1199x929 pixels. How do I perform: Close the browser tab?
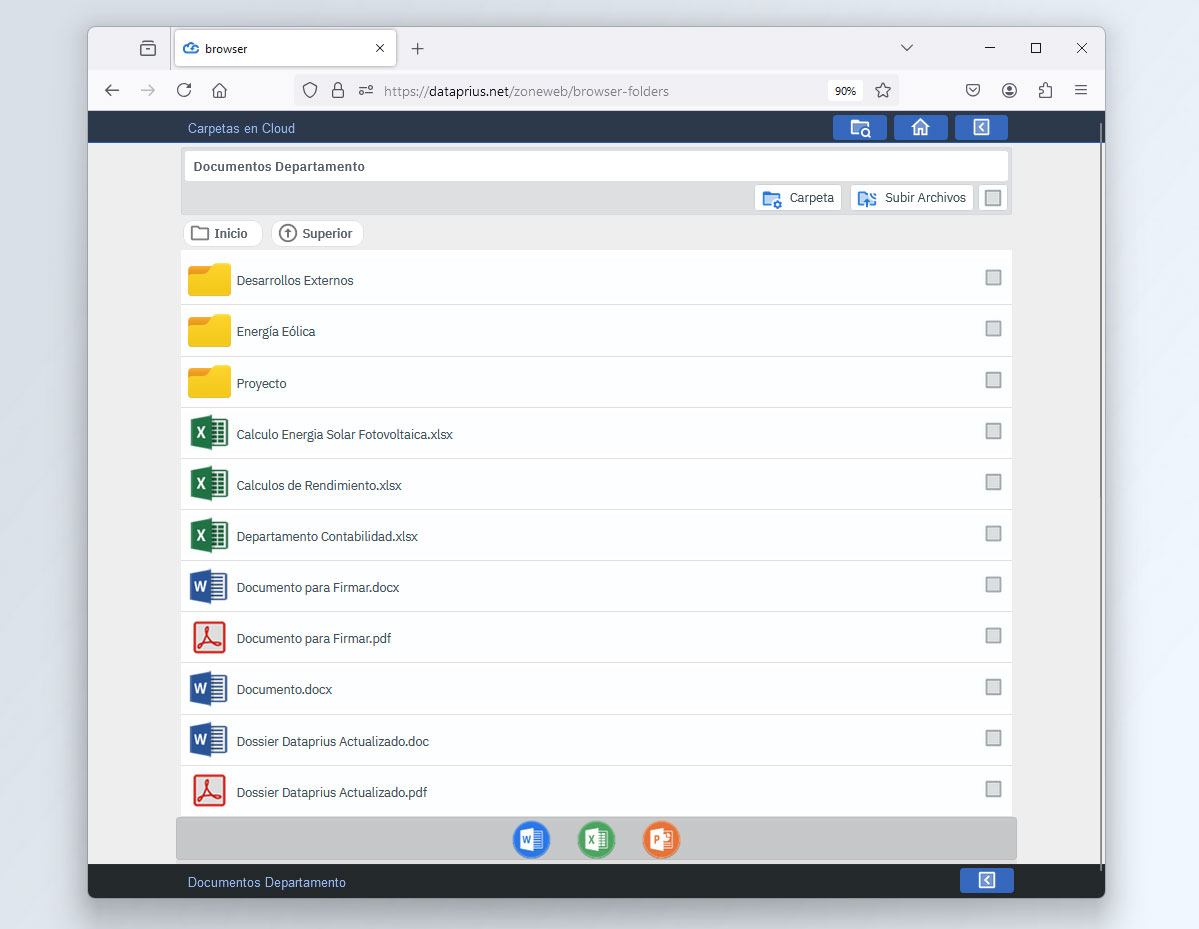(x=380, y=48)
